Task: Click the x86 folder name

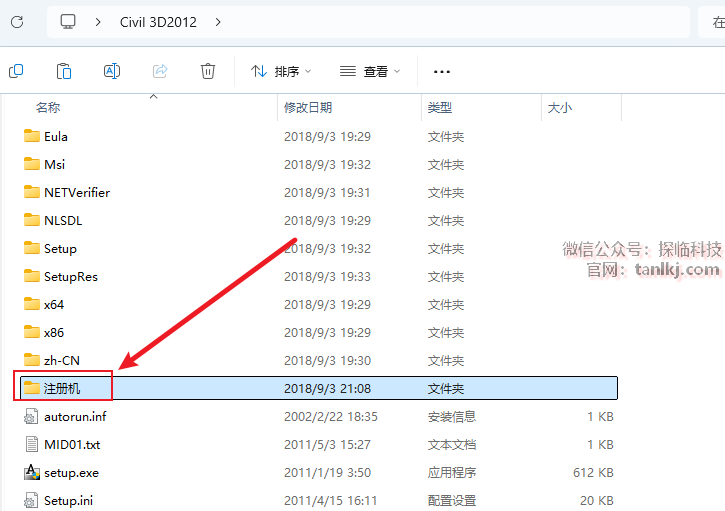Action: click(x=54, y=332)
